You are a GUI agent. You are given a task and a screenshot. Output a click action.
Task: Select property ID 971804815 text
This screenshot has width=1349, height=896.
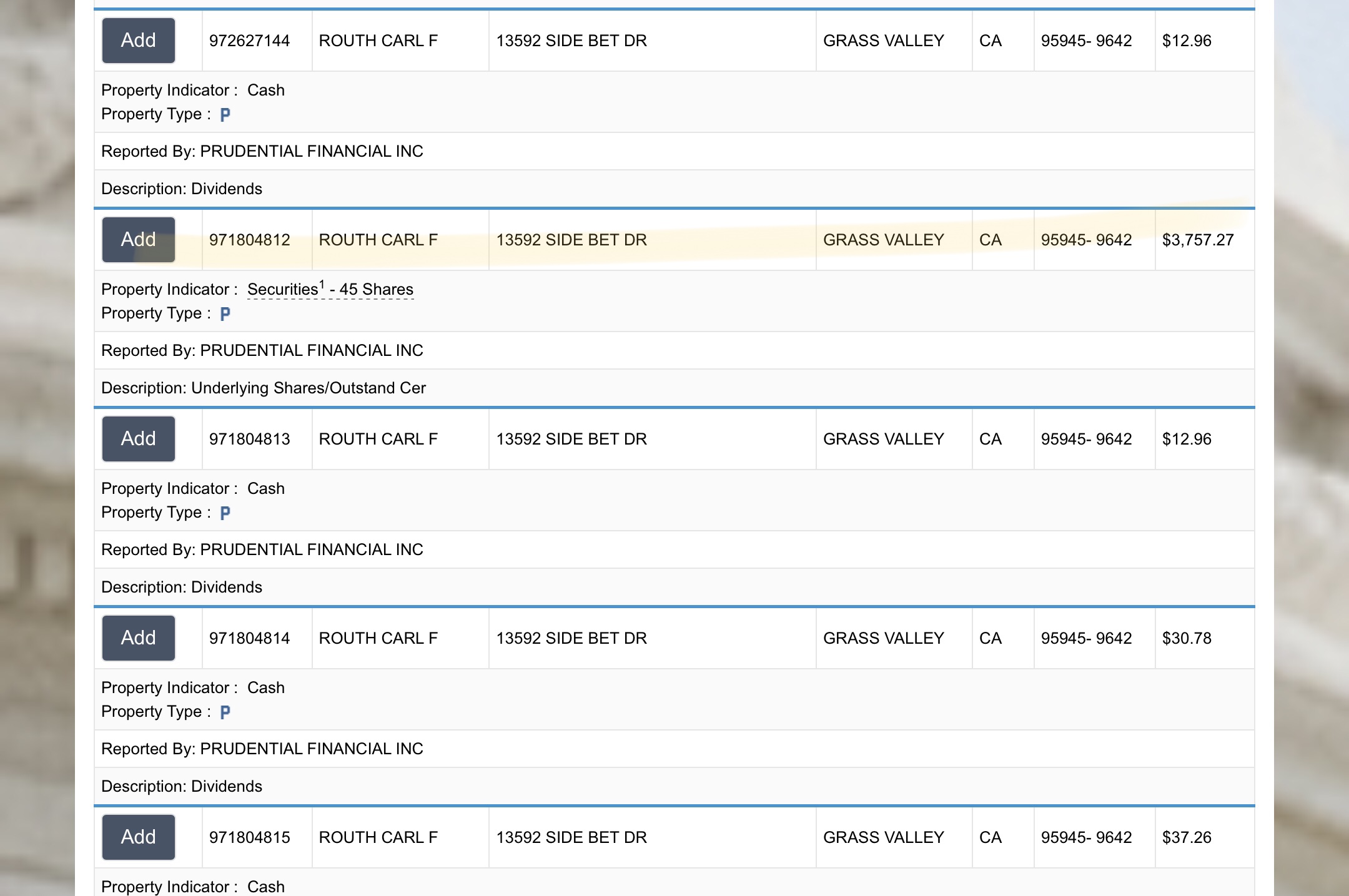click(x=250, y=837)
